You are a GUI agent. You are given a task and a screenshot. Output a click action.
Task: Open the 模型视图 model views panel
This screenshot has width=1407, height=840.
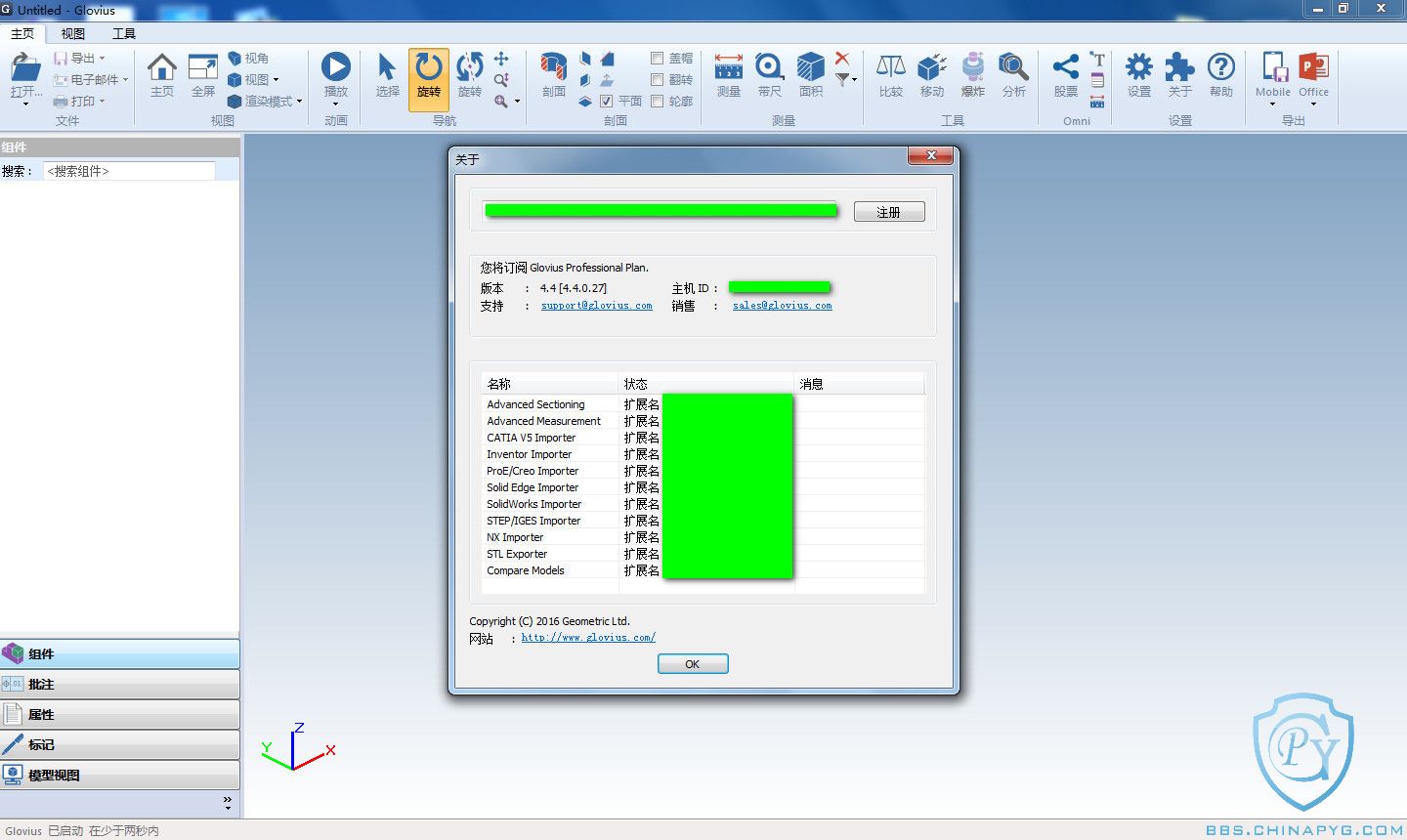click(x=120, y=775)
